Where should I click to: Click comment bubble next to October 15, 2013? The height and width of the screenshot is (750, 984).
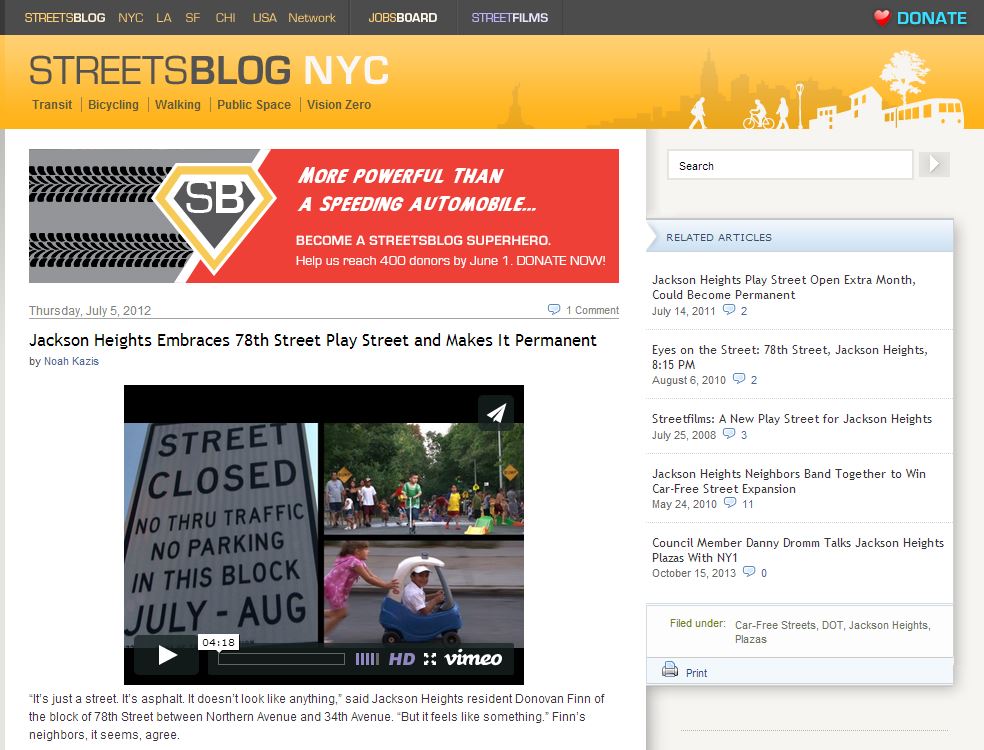pyautogui.click(x=749, y=572)
